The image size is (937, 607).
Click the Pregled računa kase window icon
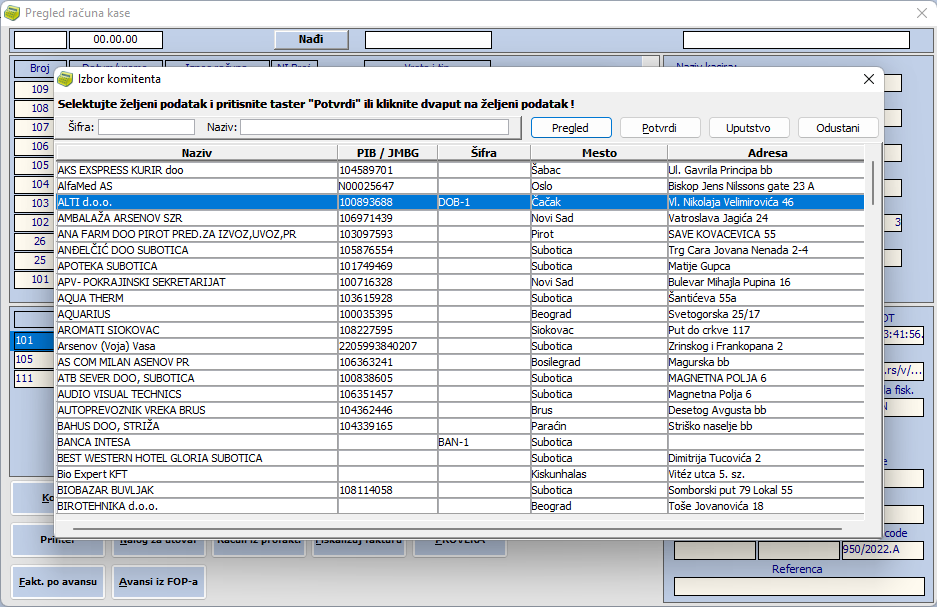tap(12, 13)
